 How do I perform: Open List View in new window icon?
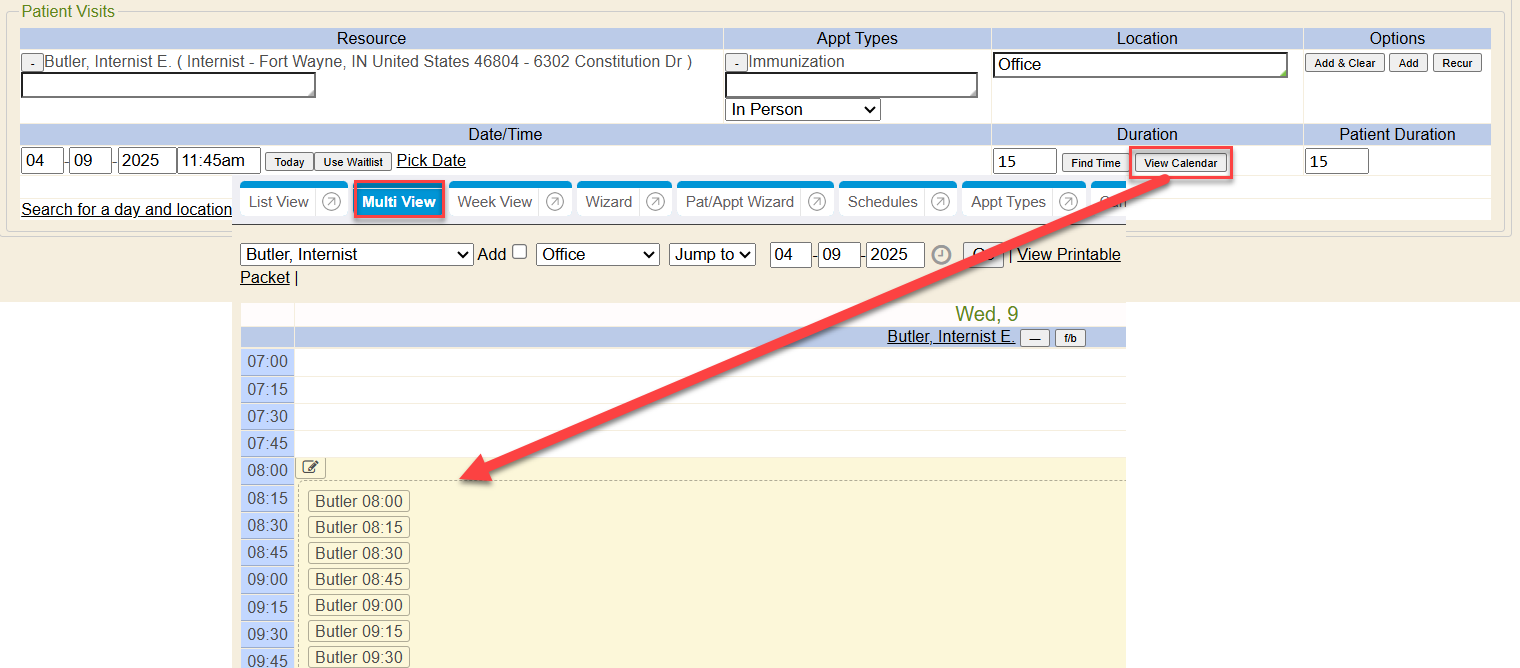pos(331,202)
